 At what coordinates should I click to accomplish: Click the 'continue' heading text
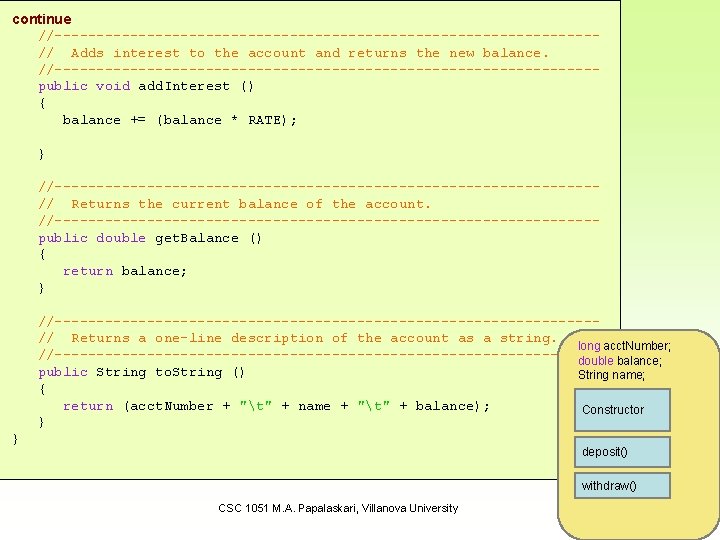tap(42, 19)
